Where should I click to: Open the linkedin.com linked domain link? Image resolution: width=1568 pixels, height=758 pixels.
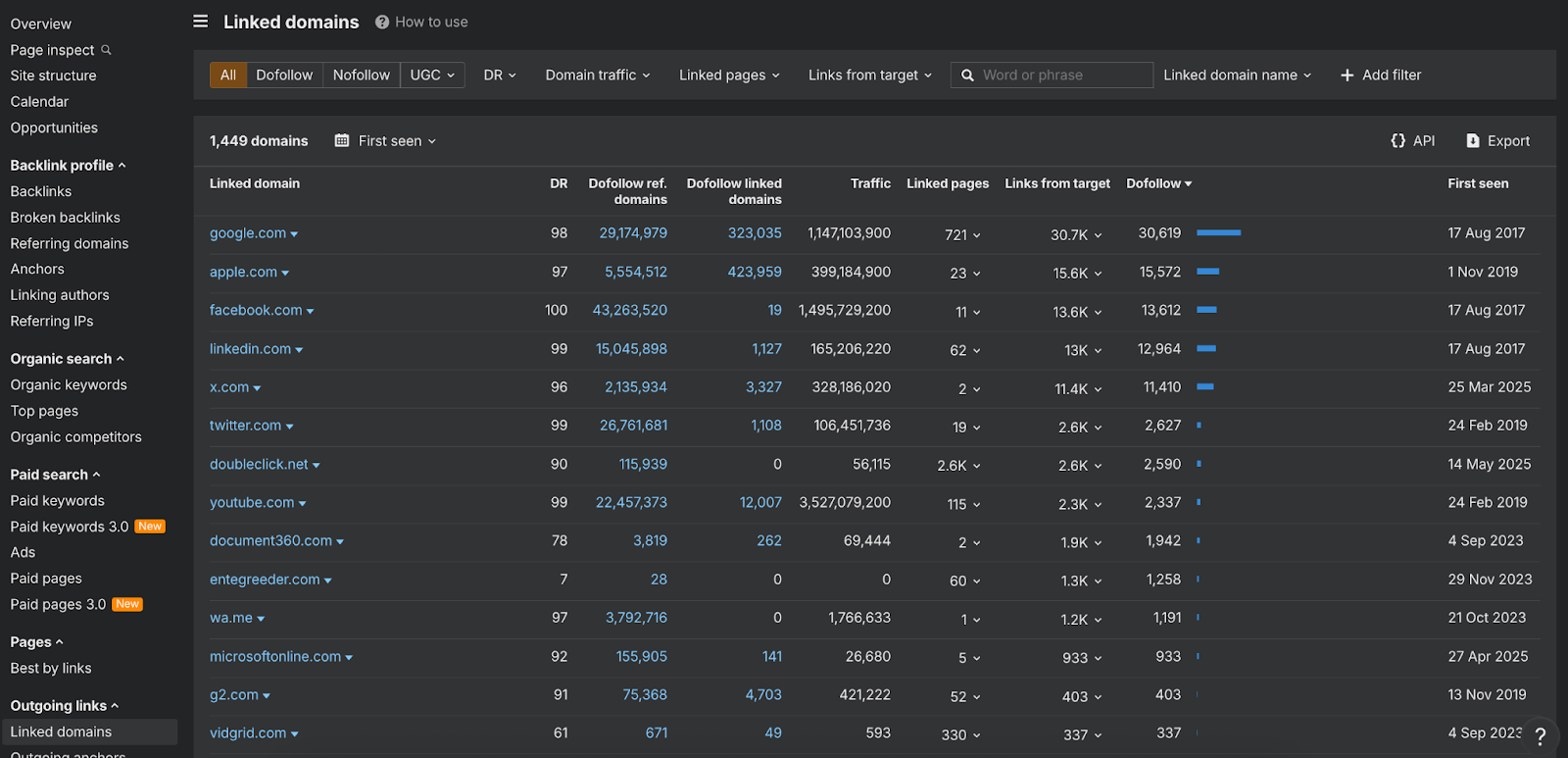click(x=250, y=349)
